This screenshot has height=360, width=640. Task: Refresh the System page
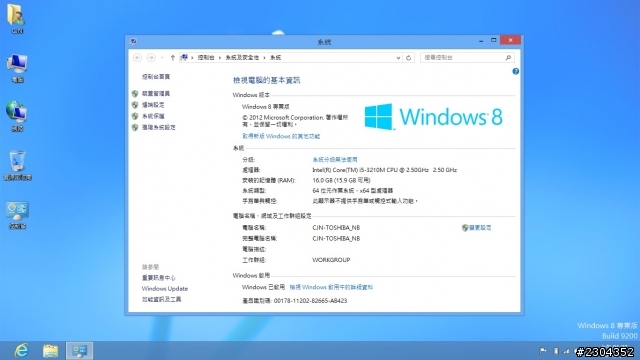[x=409, y=58]
